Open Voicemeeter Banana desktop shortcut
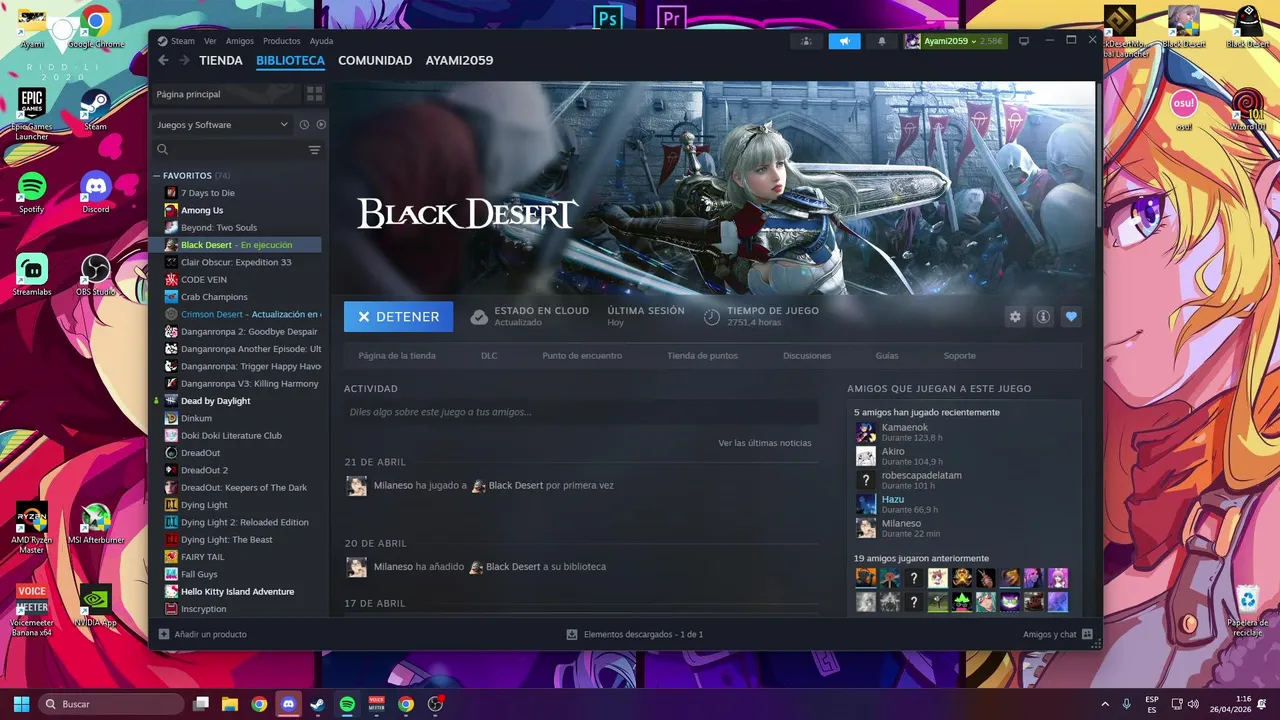The height and width of the screenshot is (720, 1280). click(32, 610)
